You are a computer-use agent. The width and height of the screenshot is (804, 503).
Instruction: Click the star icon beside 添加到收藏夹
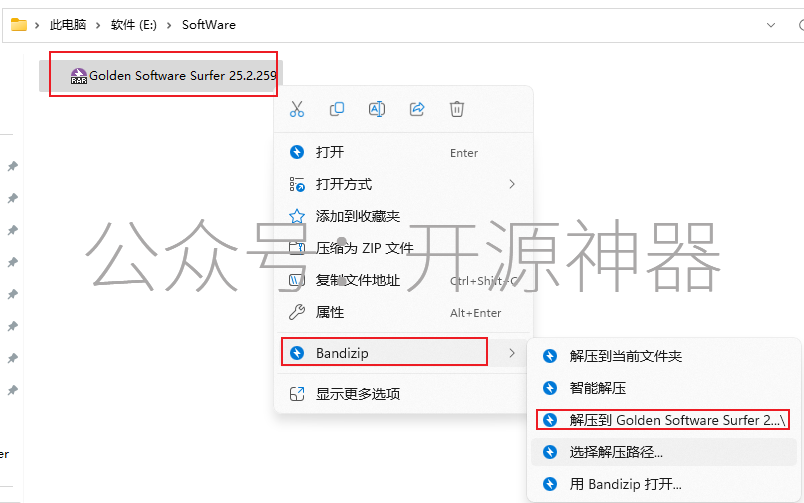point(297,216)
